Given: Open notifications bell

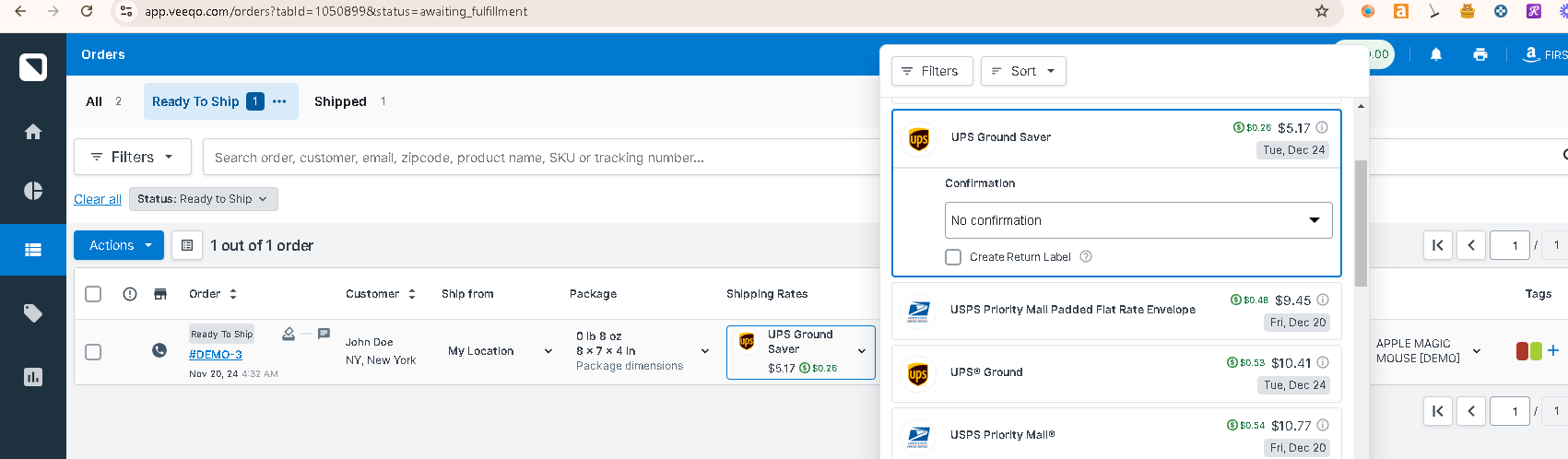Looking at the screenshot, I should click(1436, 54).
